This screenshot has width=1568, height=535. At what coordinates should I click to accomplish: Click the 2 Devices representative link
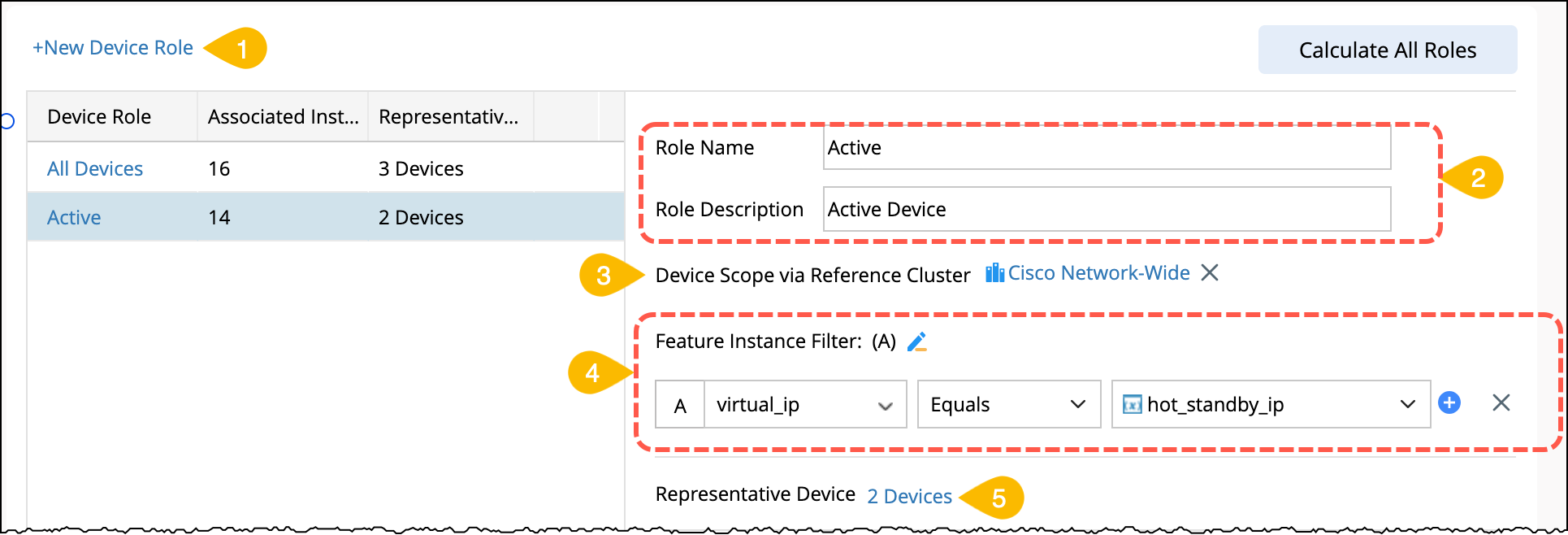pos(909,496)
